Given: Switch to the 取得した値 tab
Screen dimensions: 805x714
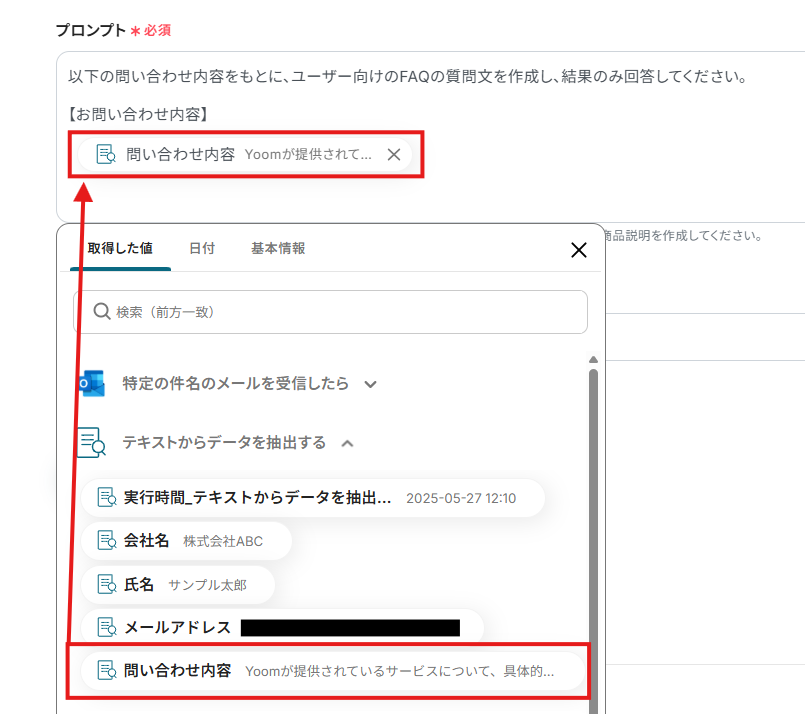Looking at the screenshot, I should pos(120,248).
